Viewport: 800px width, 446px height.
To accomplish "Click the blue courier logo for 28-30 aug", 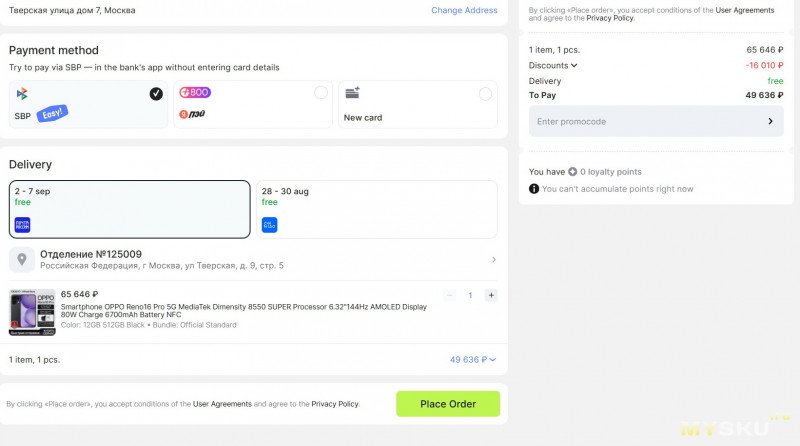I will click(x=269, y=225).
